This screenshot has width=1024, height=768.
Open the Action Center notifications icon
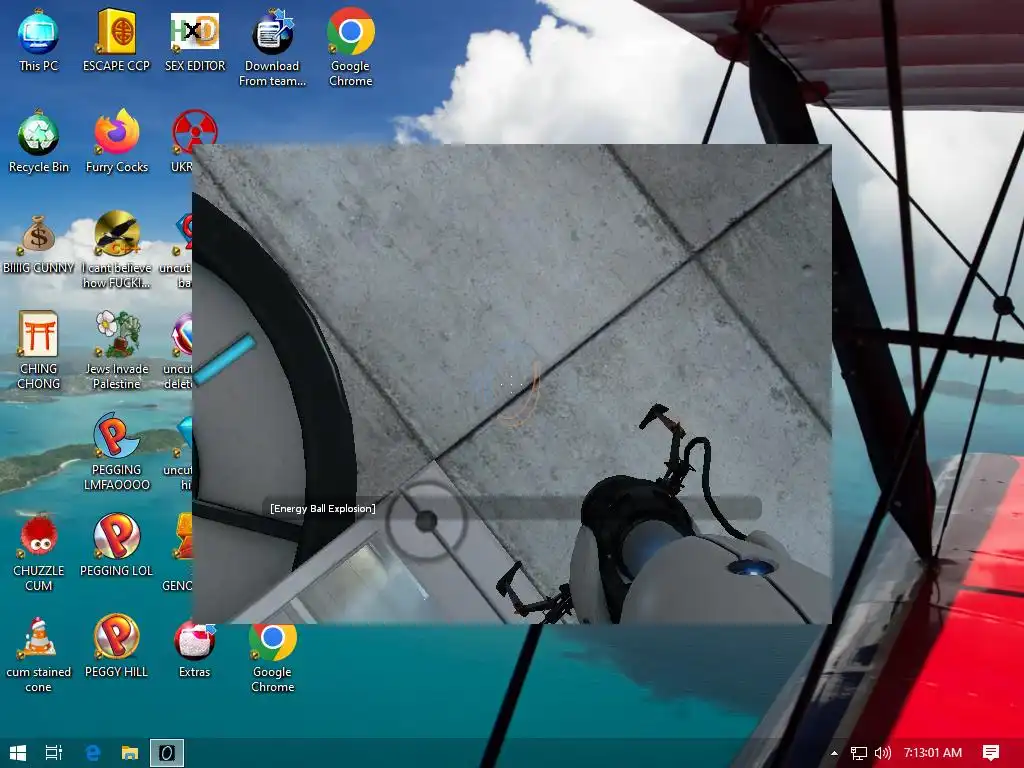click(991, 753)
